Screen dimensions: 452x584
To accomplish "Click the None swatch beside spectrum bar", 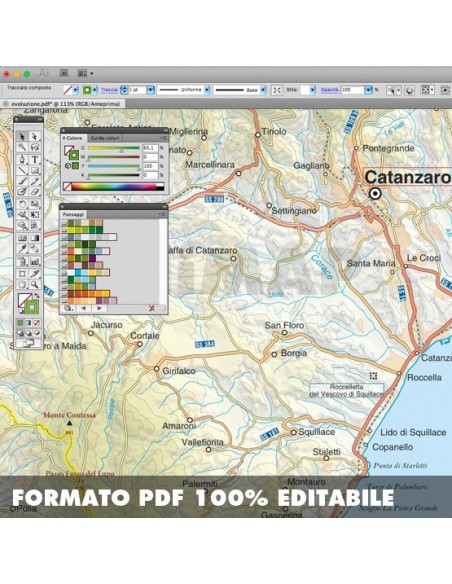I will 67,186.
